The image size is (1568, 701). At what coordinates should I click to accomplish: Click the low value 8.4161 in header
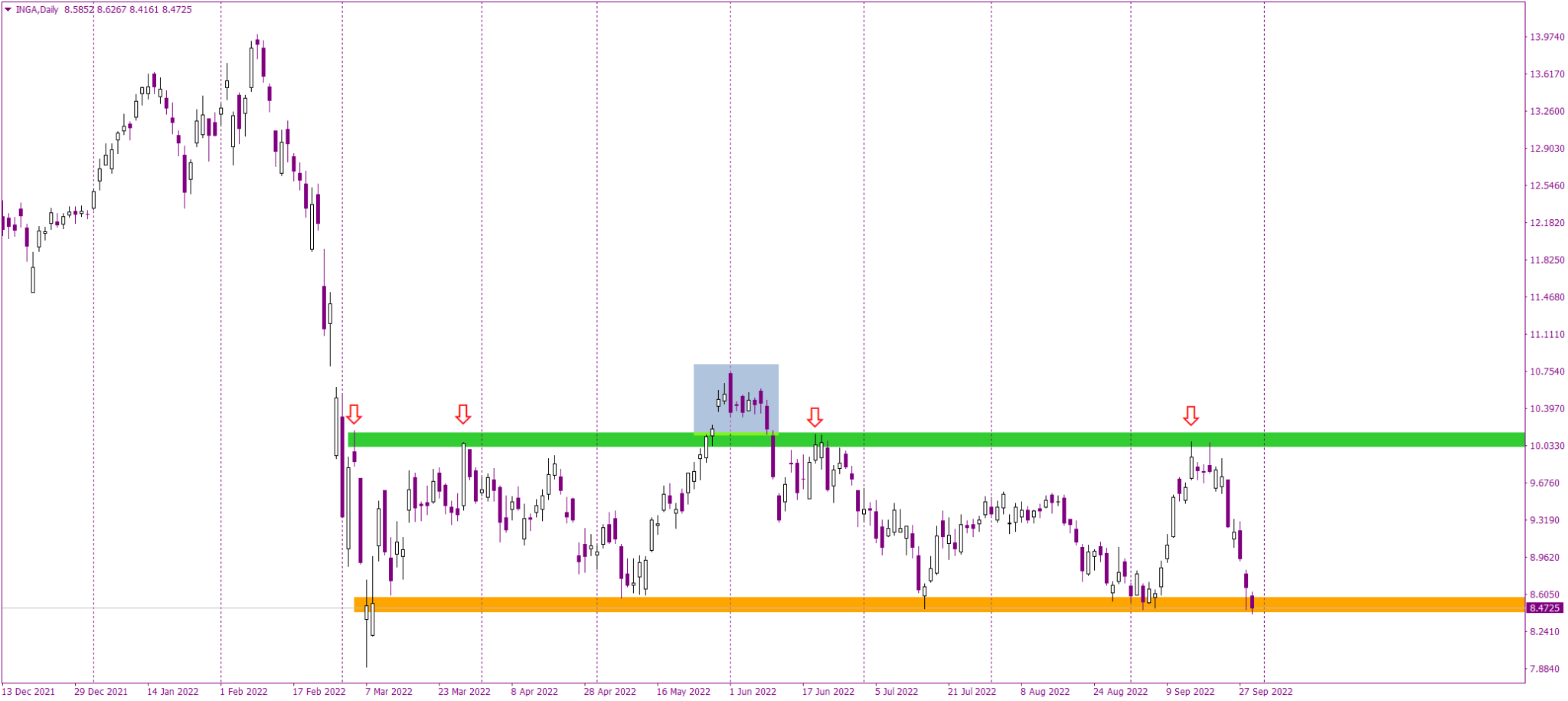[x=145, y=10]
